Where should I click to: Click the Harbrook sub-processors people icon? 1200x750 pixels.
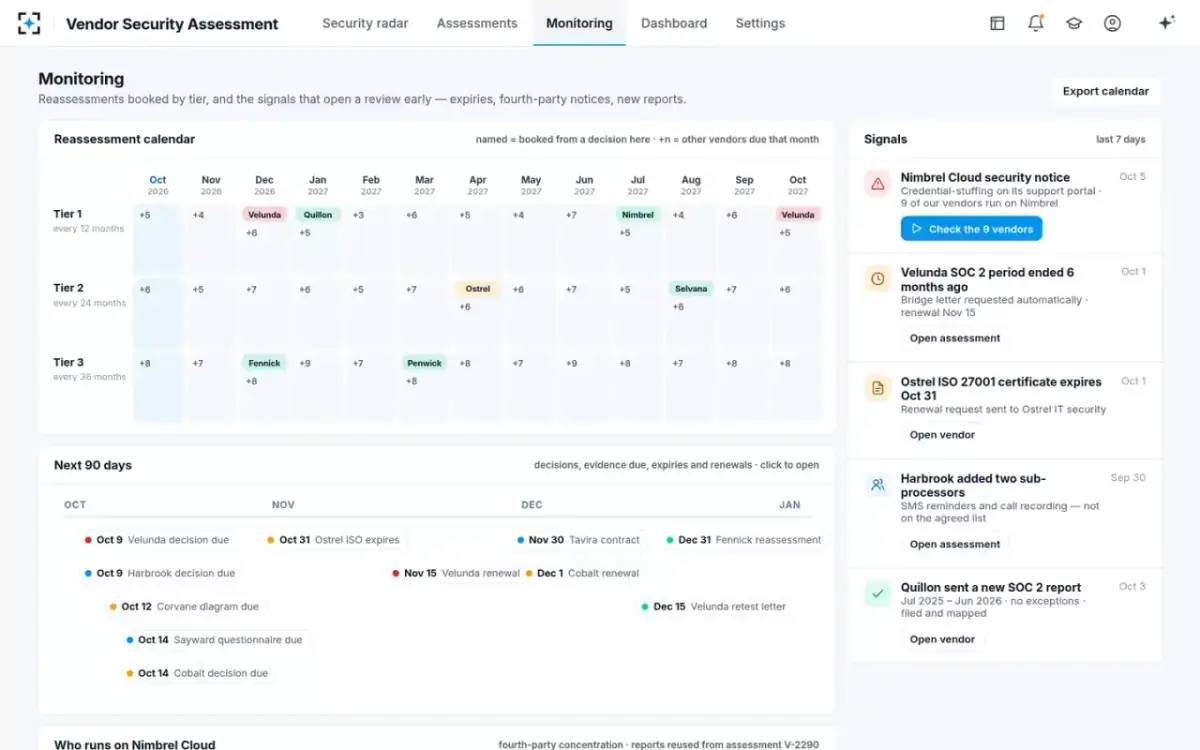[x=877, y=485]
